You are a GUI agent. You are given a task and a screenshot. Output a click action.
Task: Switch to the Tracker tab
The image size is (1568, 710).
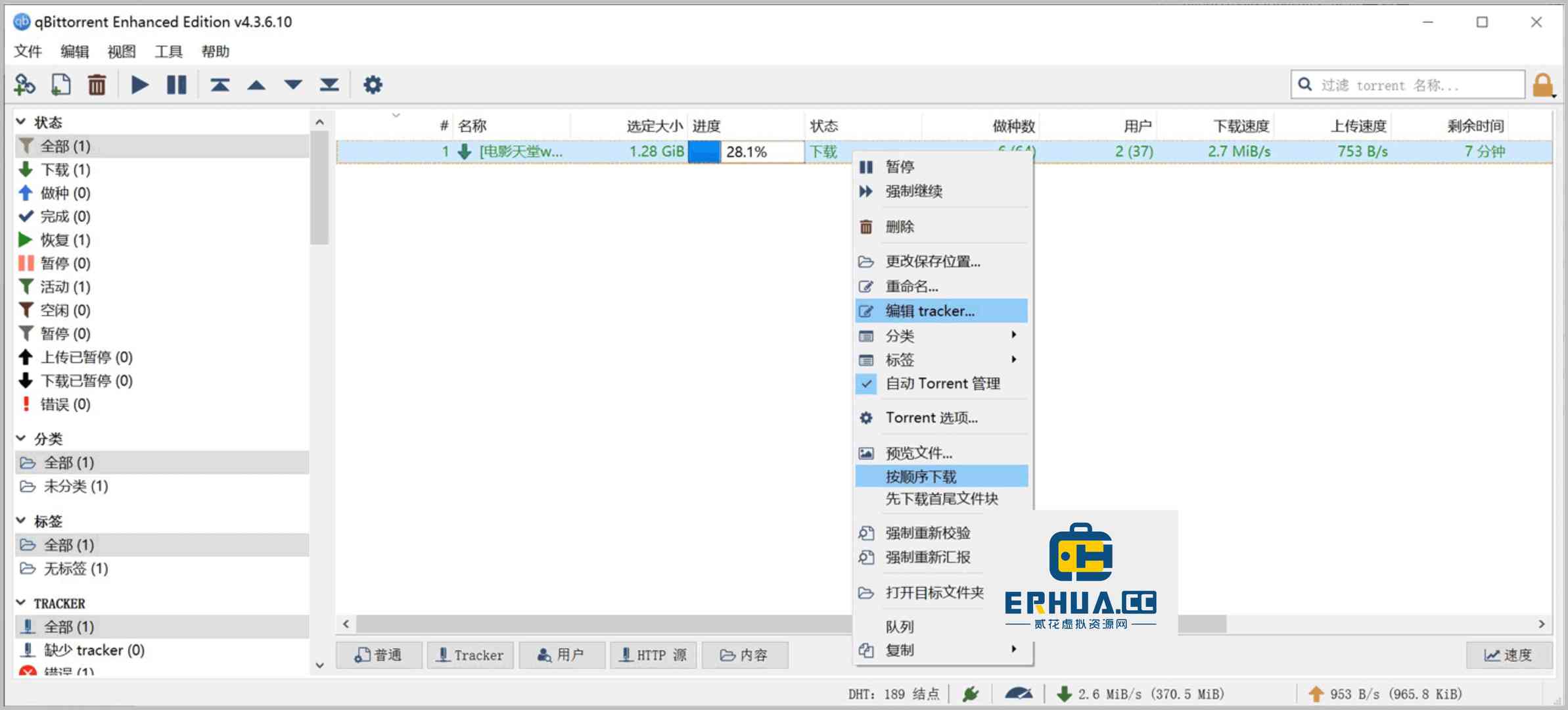(470, 655)
